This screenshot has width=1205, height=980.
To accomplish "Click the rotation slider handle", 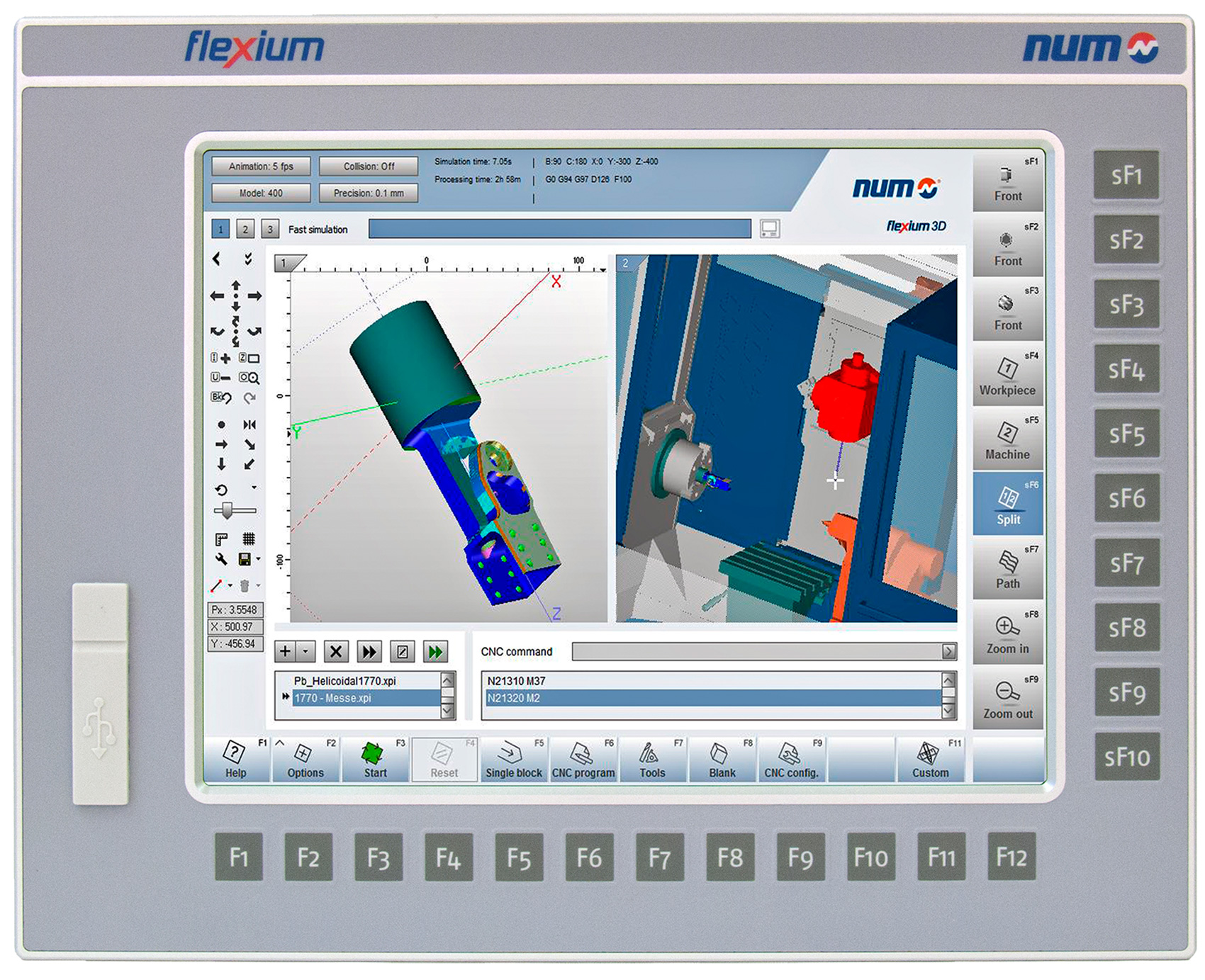I will (x=227, y=510).
